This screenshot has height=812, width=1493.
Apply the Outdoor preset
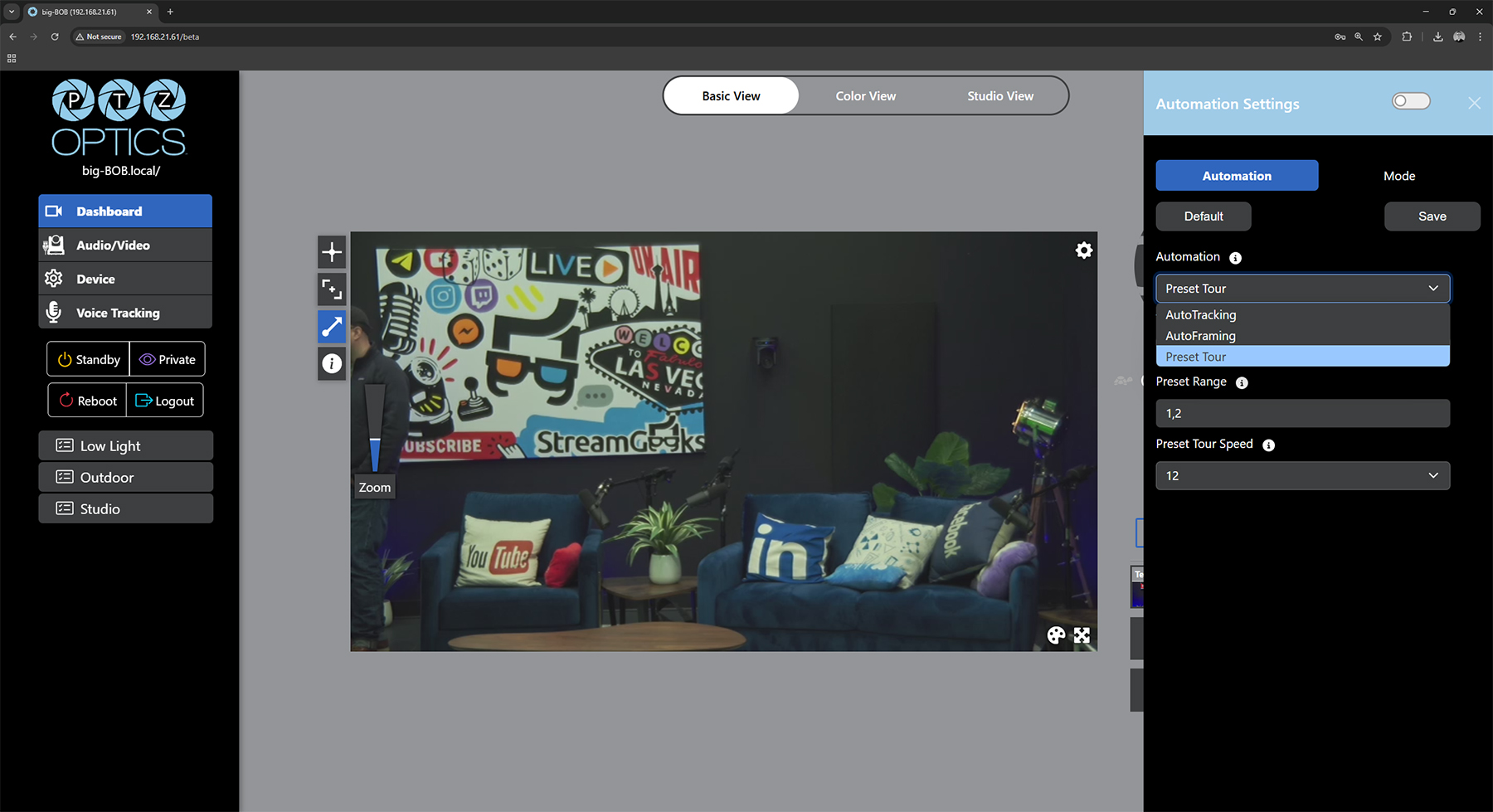tap(125, 477)
